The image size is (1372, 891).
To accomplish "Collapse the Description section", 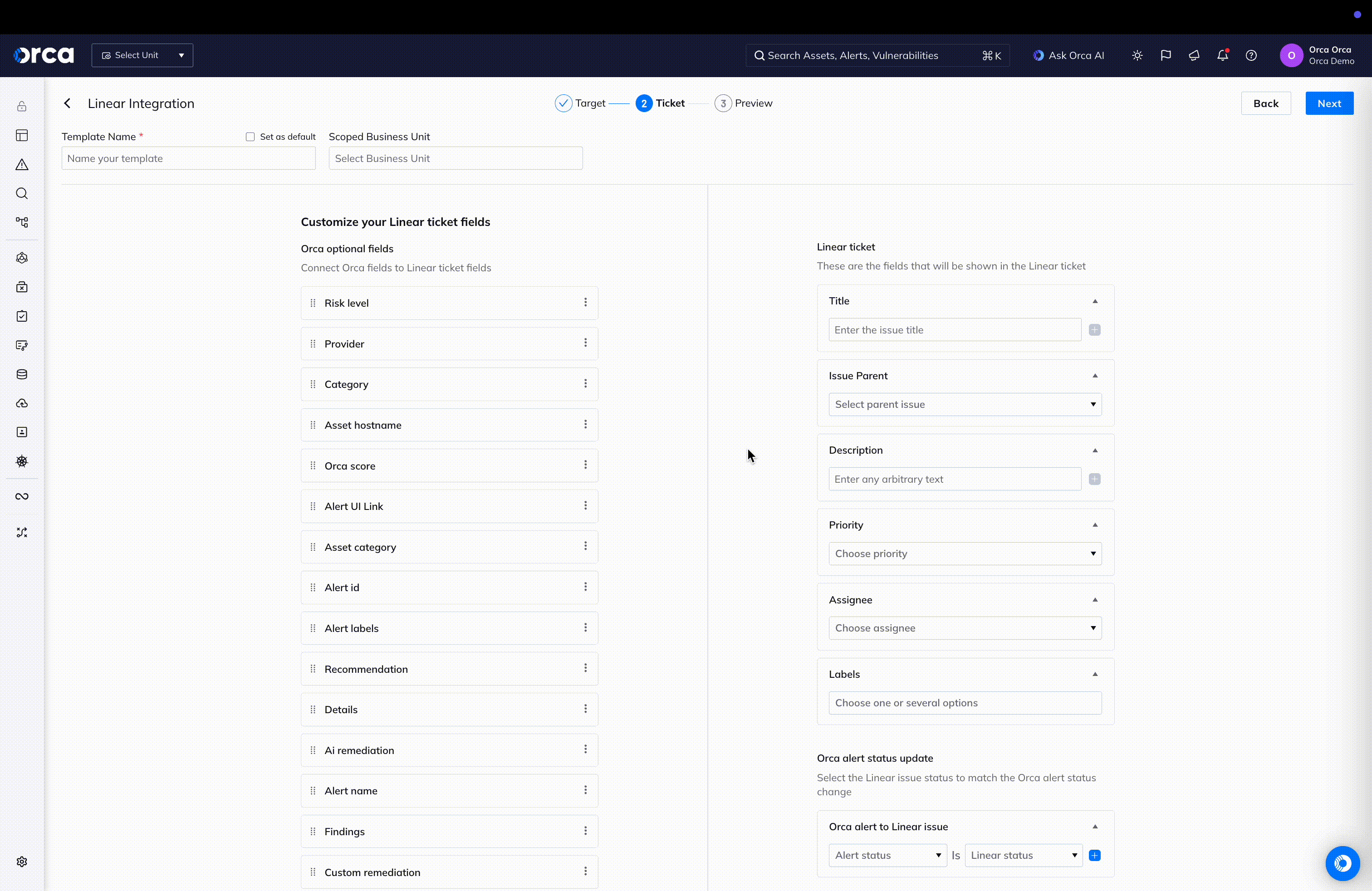I will [1095, 450].
